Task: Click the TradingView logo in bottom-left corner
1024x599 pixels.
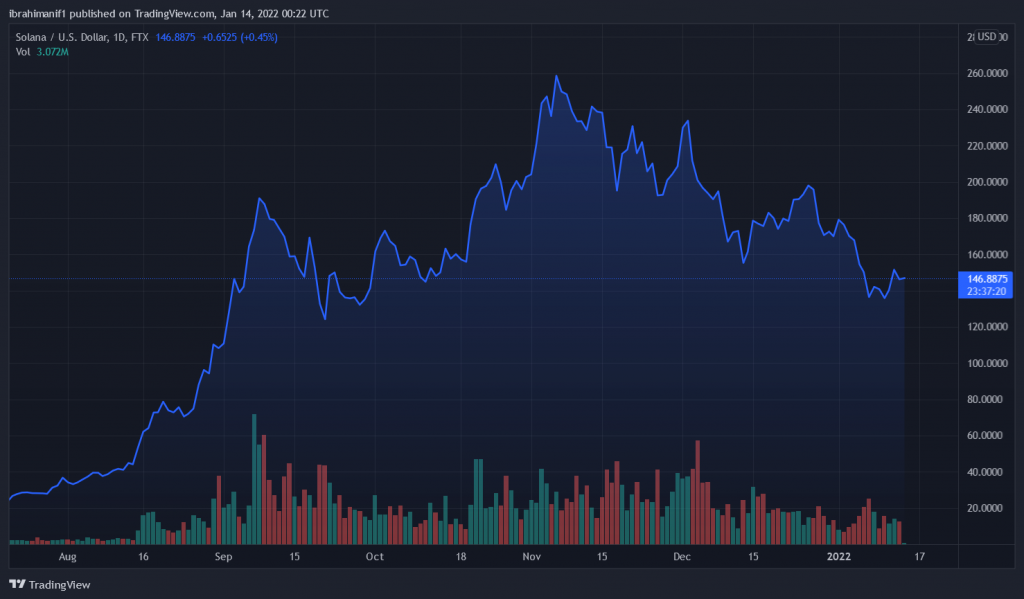Action: pos(49,584)
